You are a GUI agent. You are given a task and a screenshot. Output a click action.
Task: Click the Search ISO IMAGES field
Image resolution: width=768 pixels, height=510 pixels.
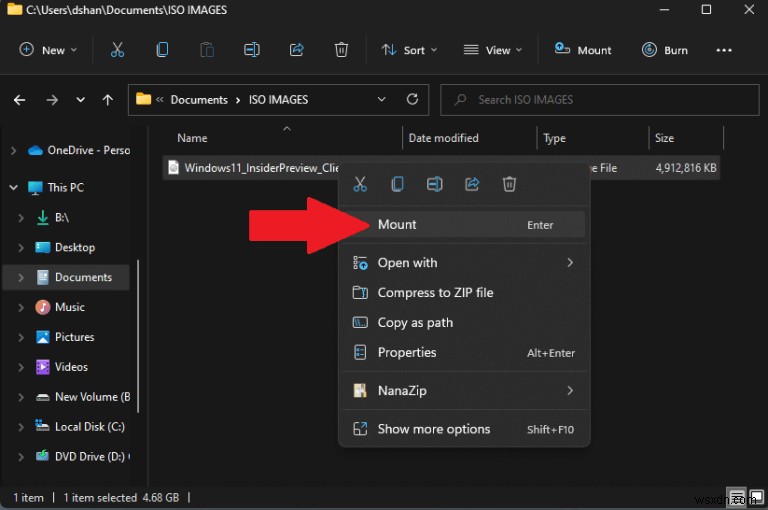[600, 99]
